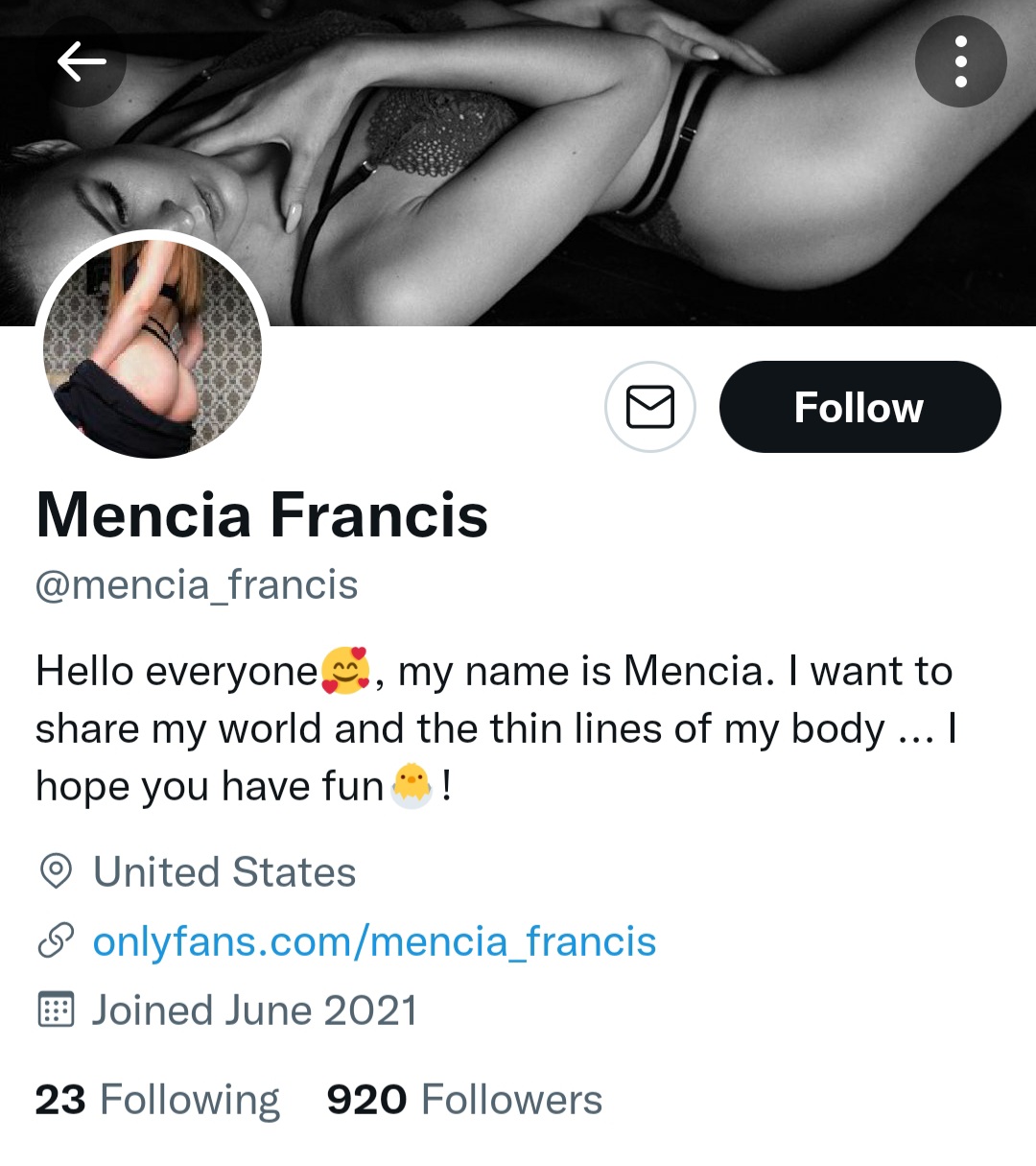This screenshot has width=1036, height=1166.
Task: View the 920 Followers list
Action: click(x=464, y=1100)
